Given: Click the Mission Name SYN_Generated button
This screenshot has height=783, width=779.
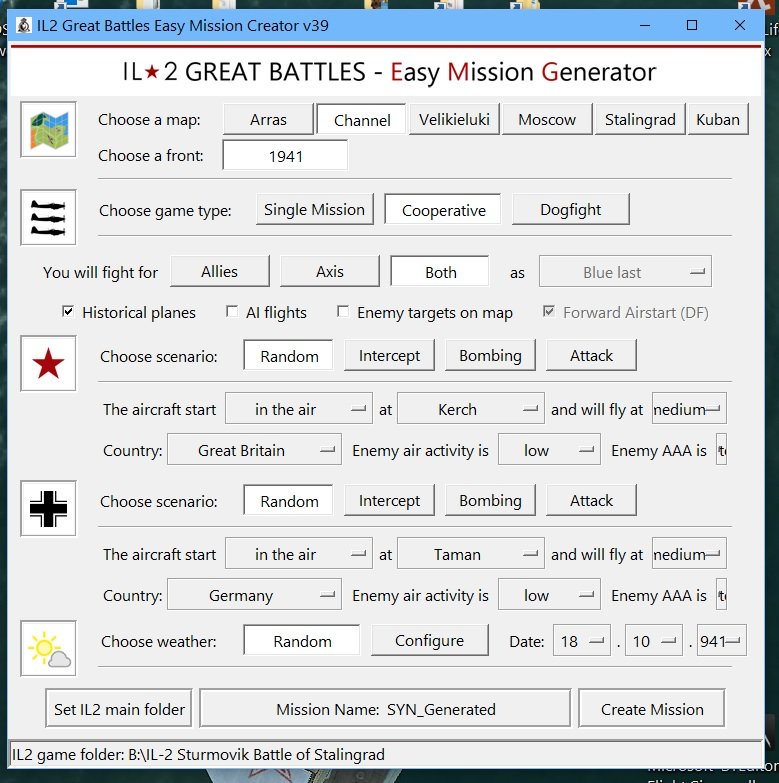Looking at the screenshot, I should click(x=385, y=708).
